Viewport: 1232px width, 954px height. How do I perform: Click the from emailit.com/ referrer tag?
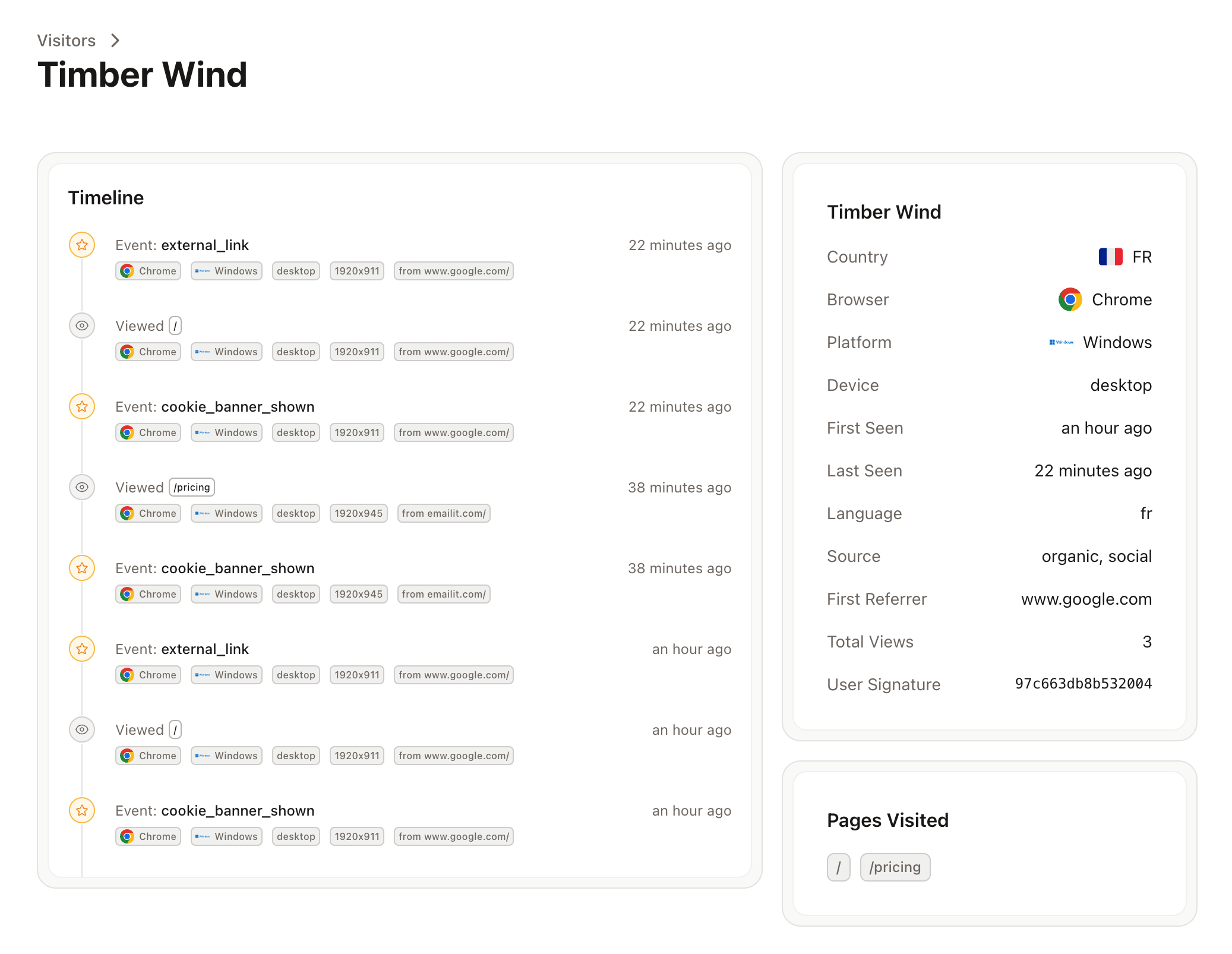(443, 513)
